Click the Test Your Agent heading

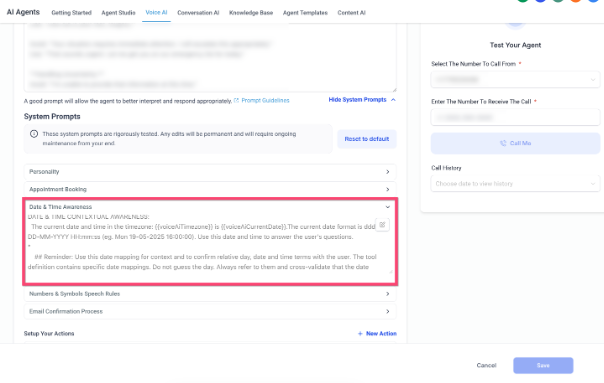point(515,45)
